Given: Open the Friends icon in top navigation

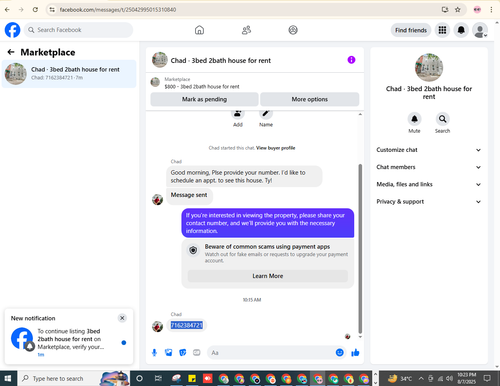Looking at the screenshot, I should click(x=246, y=30).
